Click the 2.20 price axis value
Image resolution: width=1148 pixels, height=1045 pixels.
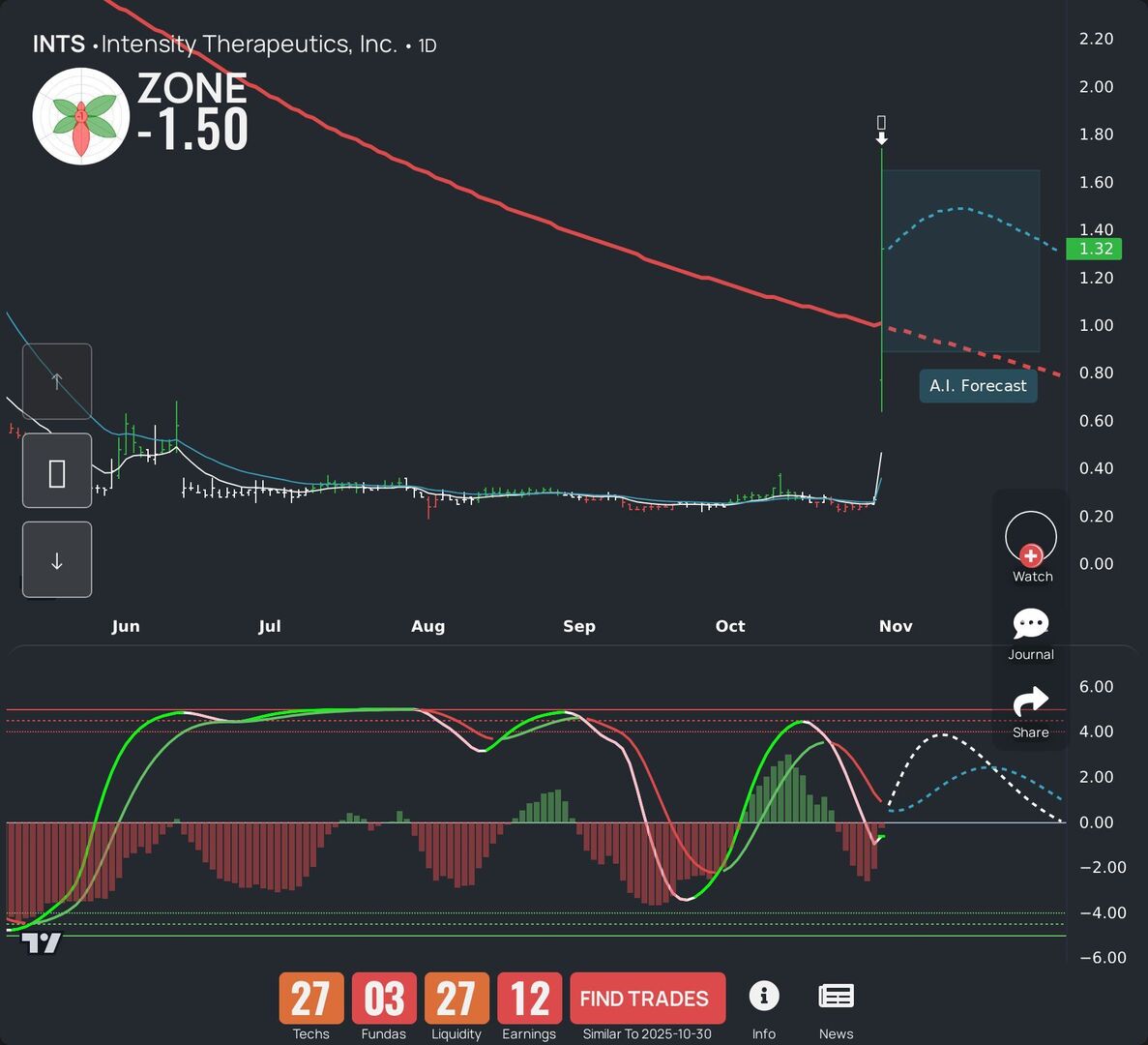[x=1096, y=39]
